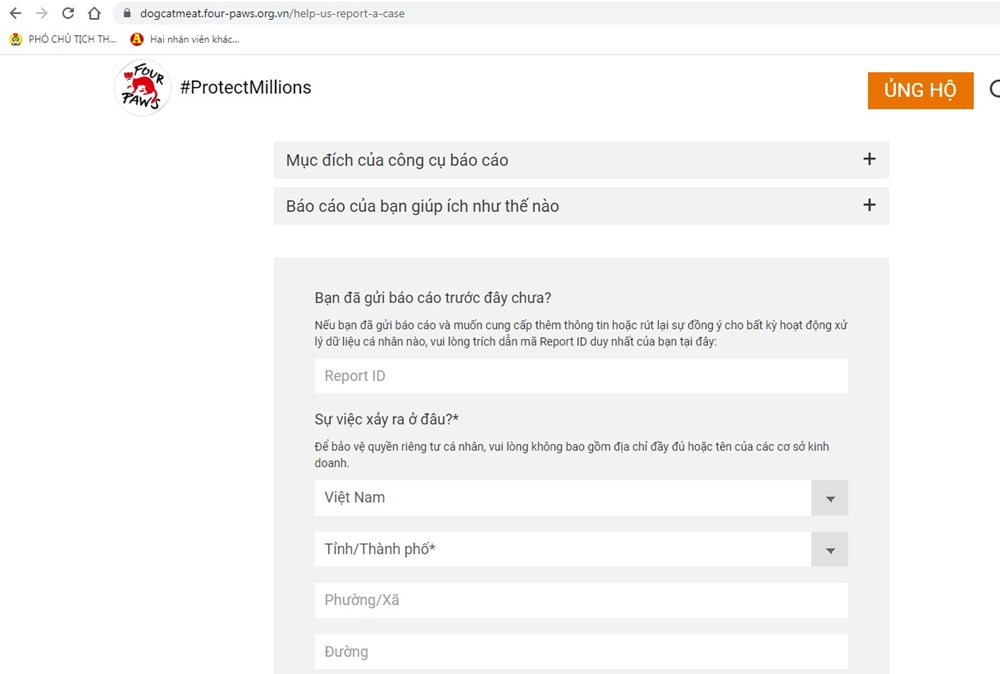Open the Four Paws logo
The width and height of the screenshot is (1000, 674).
142,88
